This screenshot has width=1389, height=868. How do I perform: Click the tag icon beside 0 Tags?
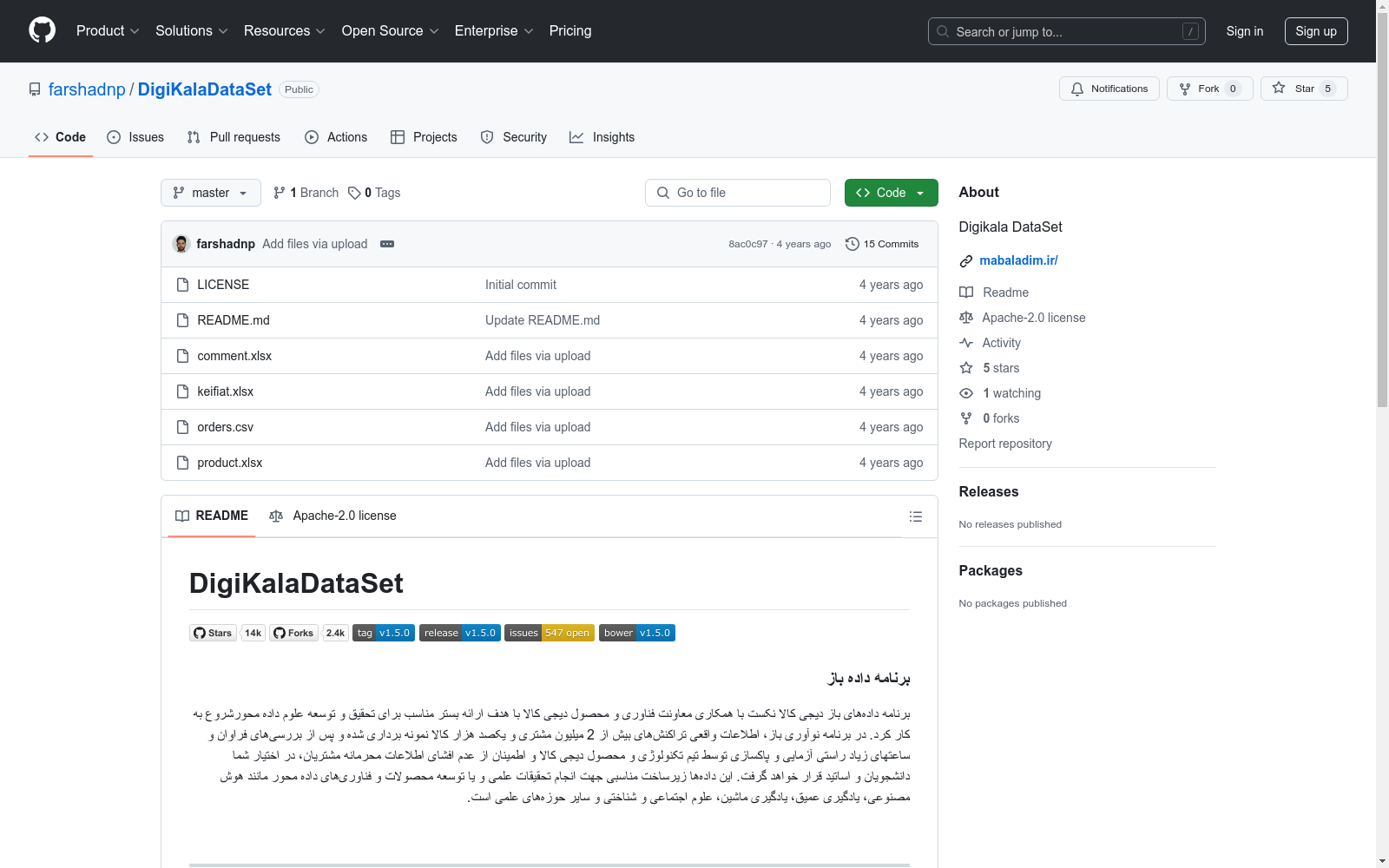click(x=354, y=193)
